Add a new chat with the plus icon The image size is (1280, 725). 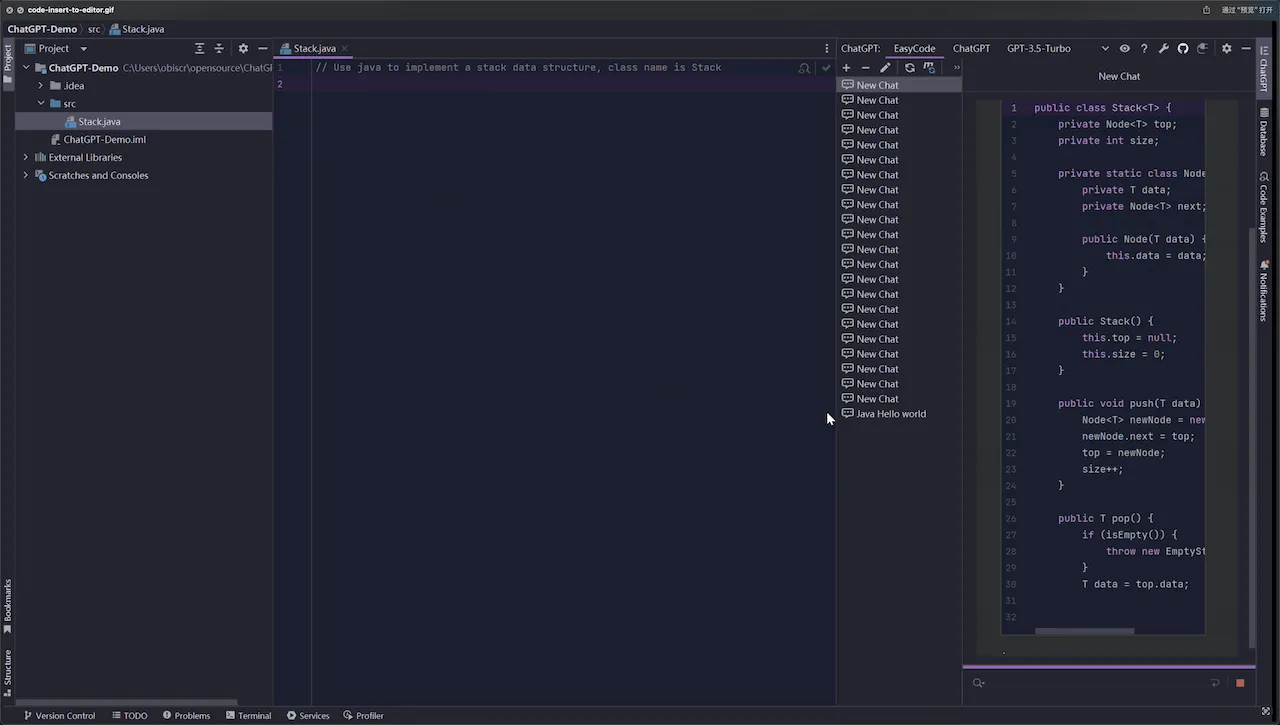coord(846,68)
